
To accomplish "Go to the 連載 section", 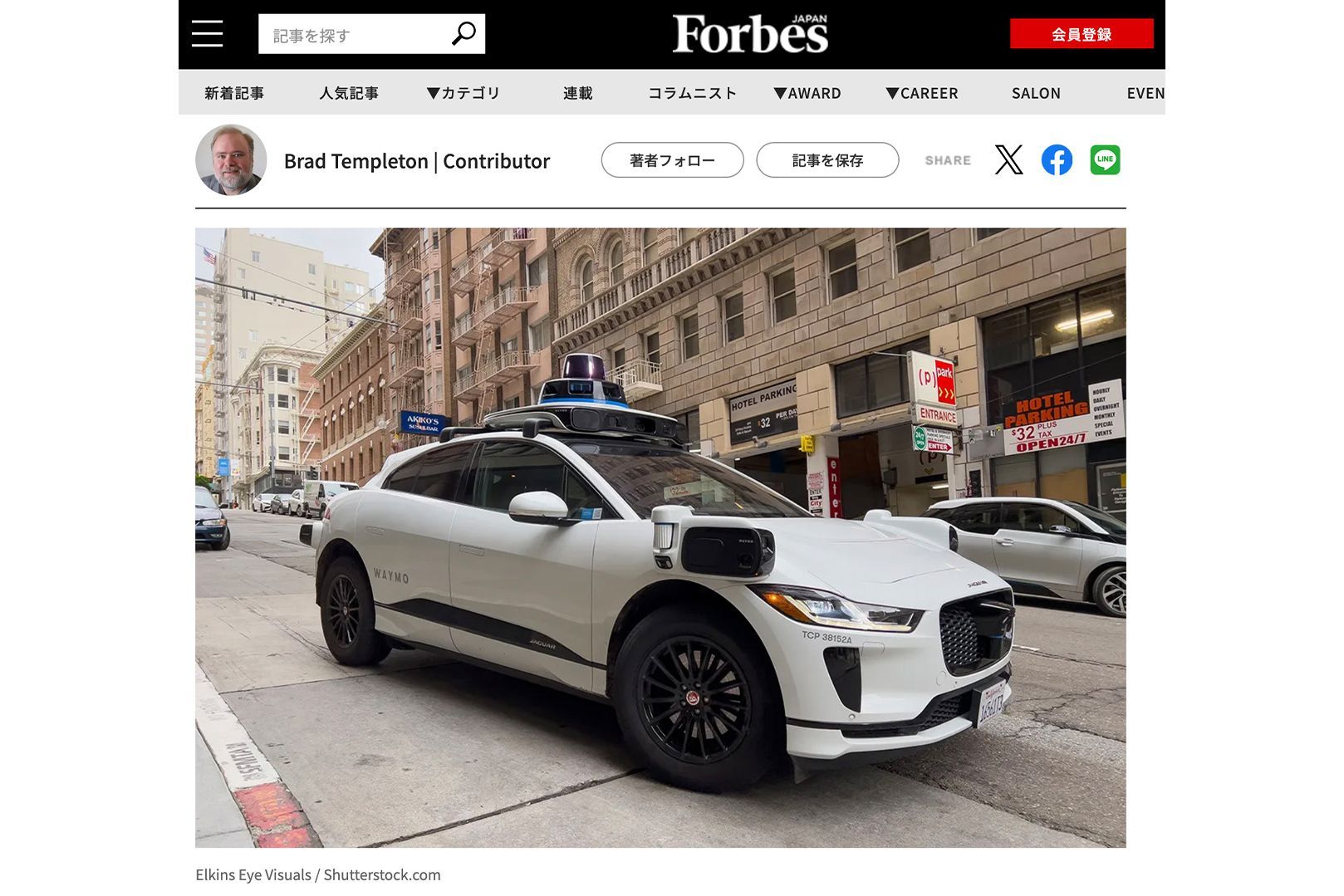I will [578, 93].
